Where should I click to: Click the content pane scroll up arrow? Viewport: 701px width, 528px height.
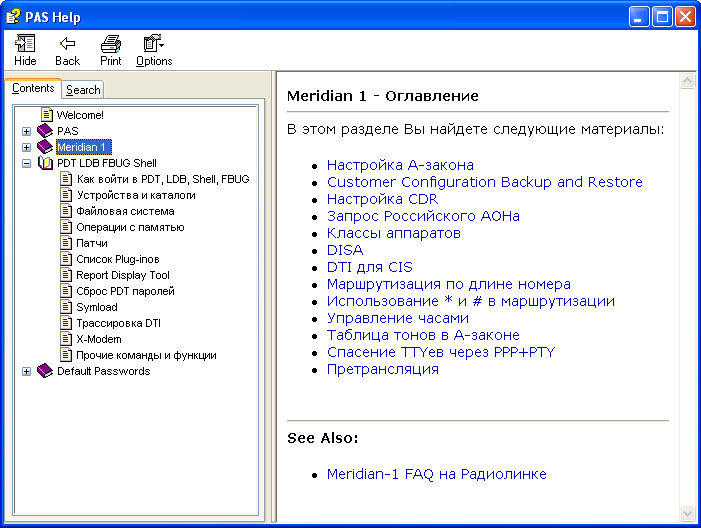(688, 81)
